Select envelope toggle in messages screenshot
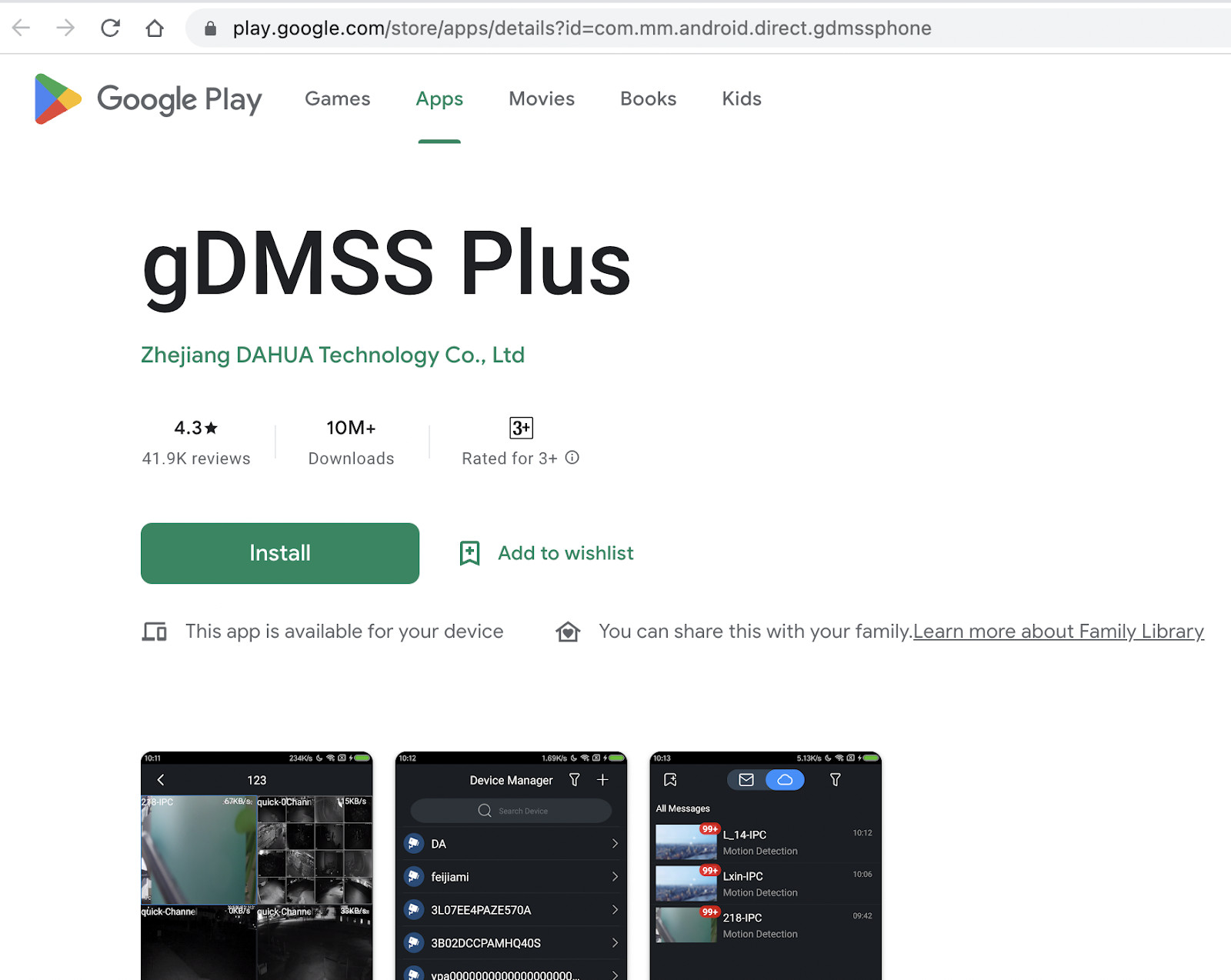The image size is (1231, 980). [x=746, y=780]
